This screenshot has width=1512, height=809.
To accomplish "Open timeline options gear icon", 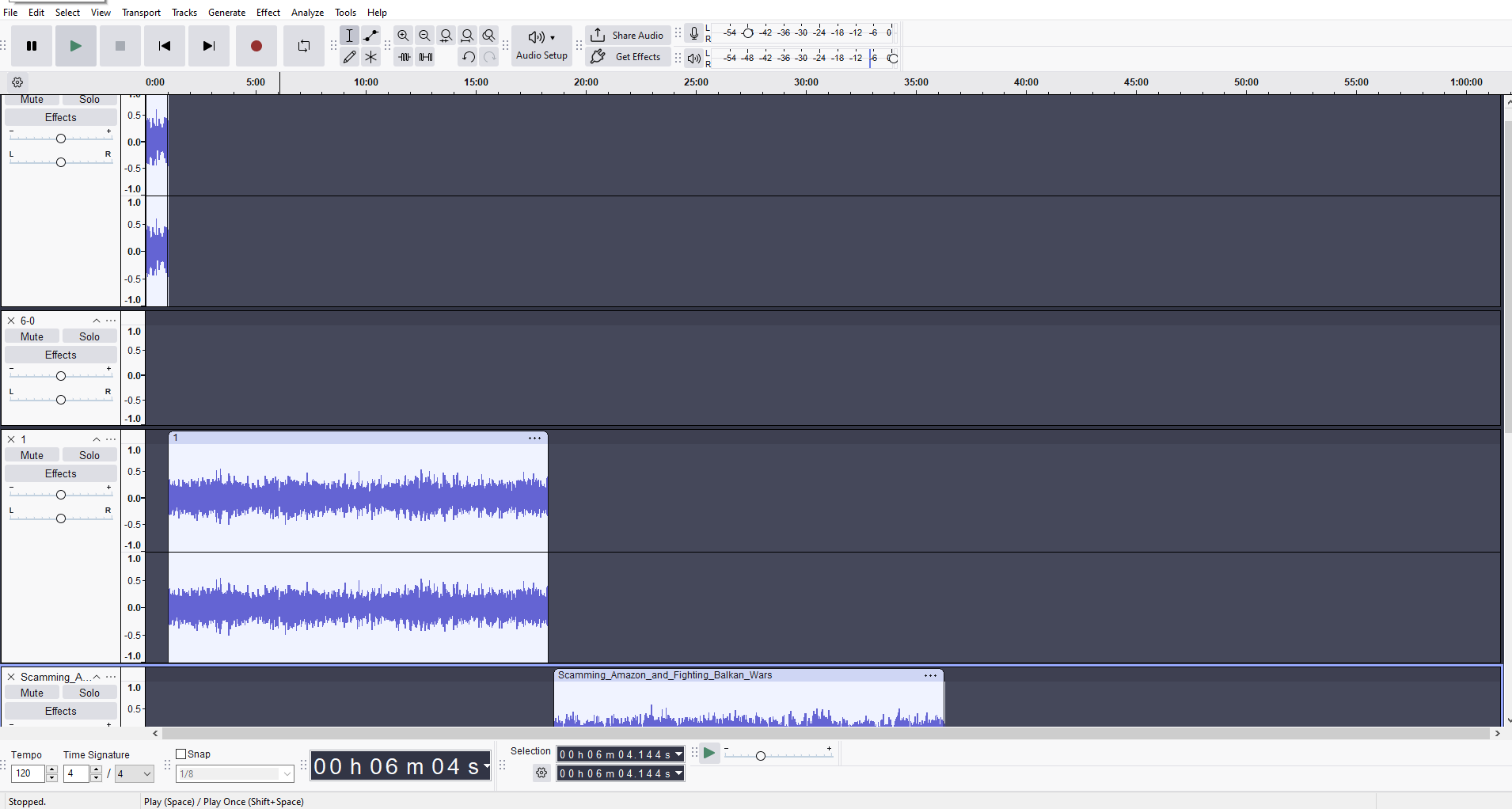I will 17,82.
